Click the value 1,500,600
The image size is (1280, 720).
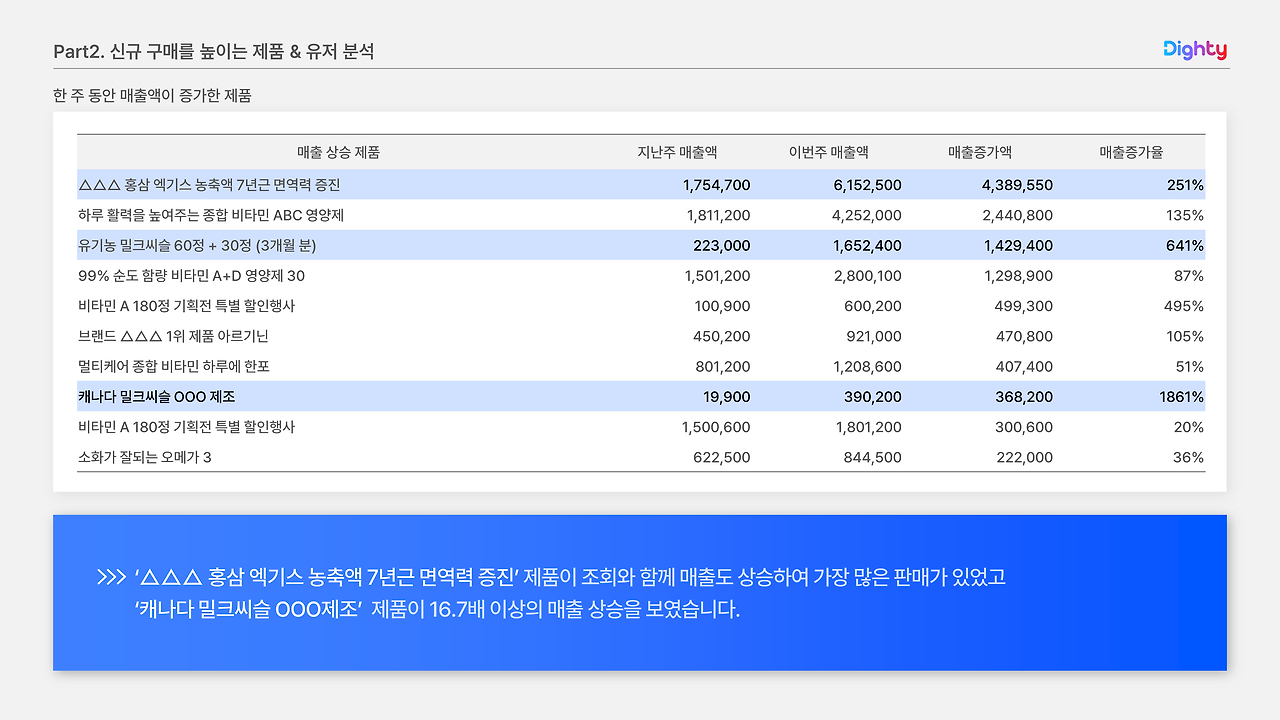coord(717,426)
